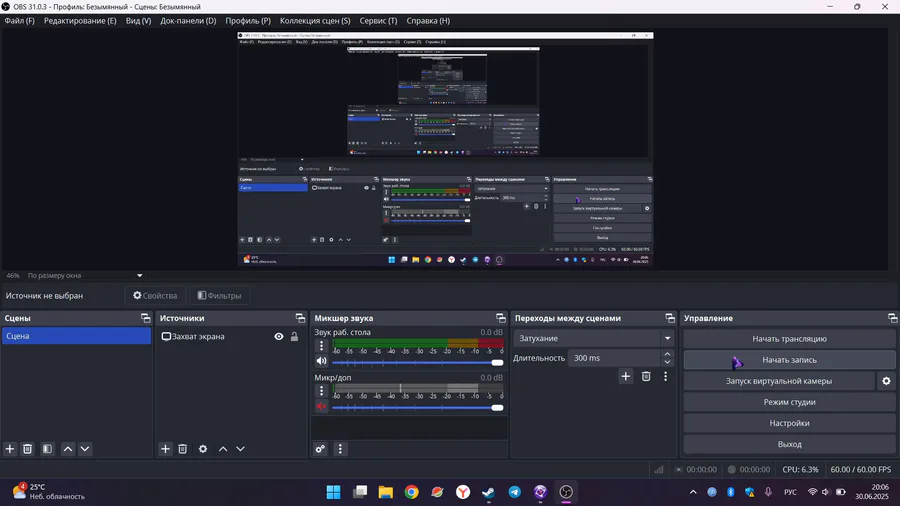The width and height of the screenshot is (900, 506).
Task: Undock the Источники panel
Action: pyautogui.click(x=300, y=318)
